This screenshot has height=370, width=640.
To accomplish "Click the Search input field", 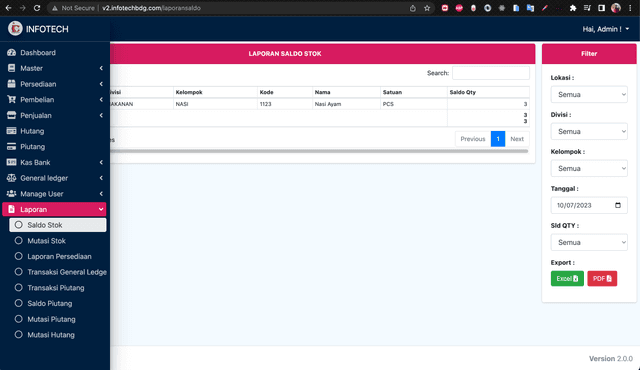I will [491, 73].
